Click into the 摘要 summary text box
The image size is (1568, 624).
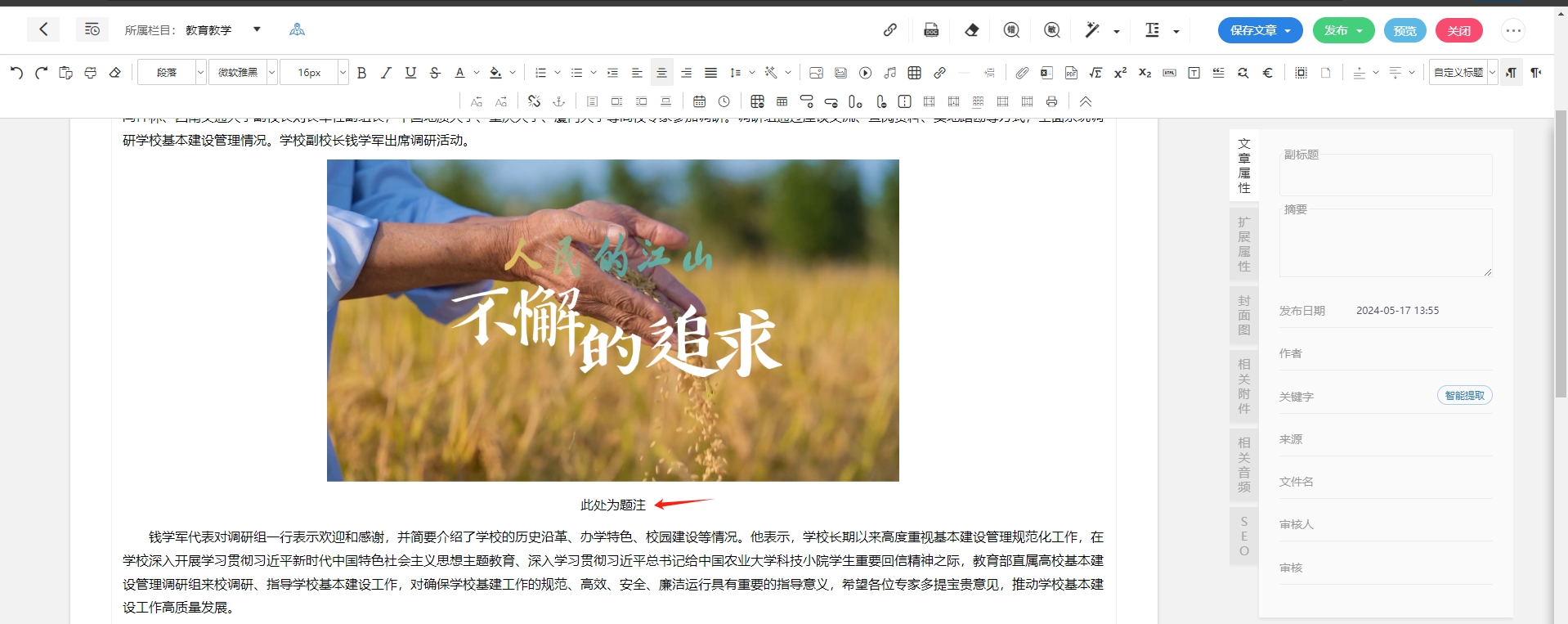(1385, 245)
